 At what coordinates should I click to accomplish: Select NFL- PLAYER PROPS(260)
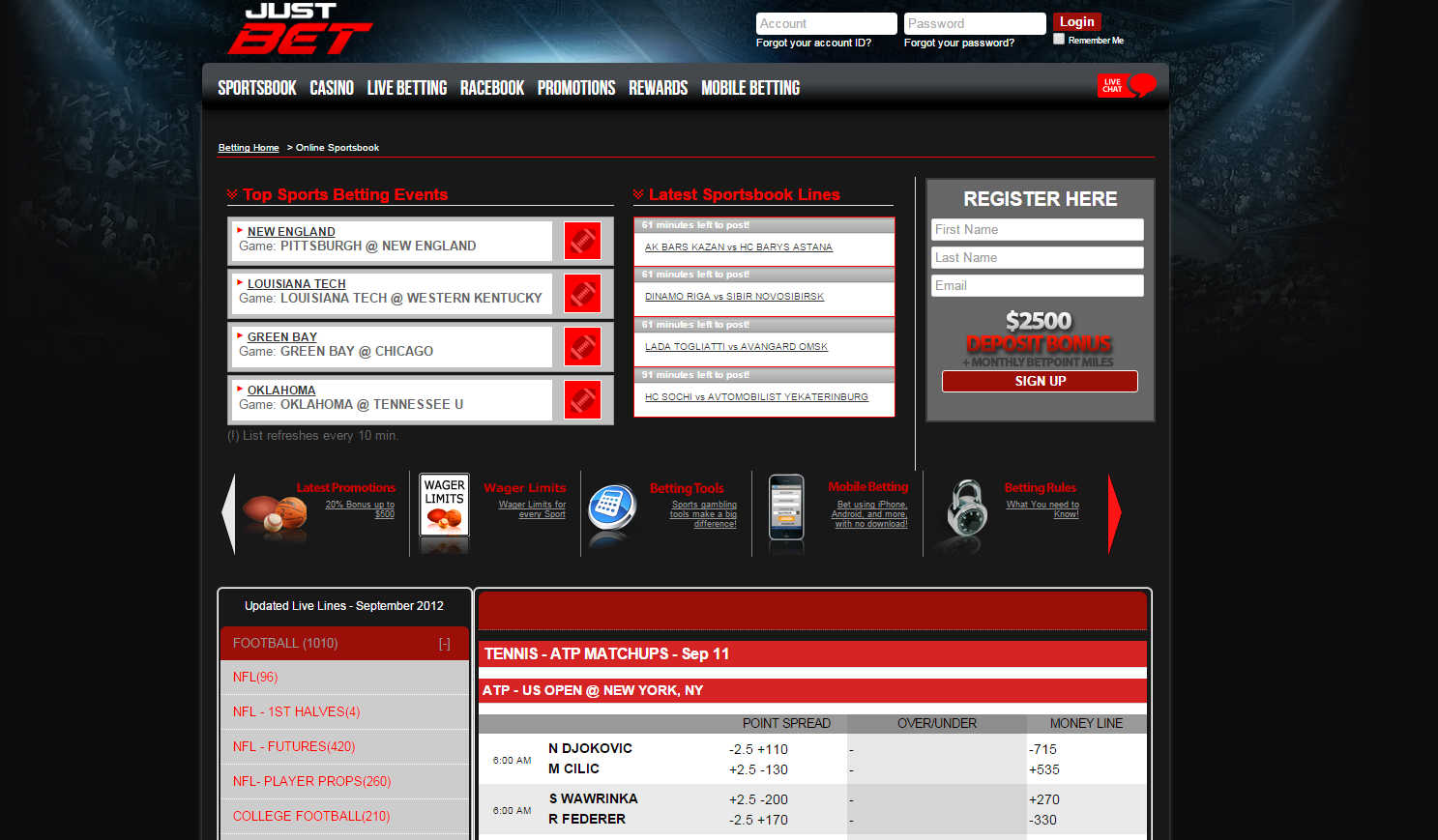(344, 782)
